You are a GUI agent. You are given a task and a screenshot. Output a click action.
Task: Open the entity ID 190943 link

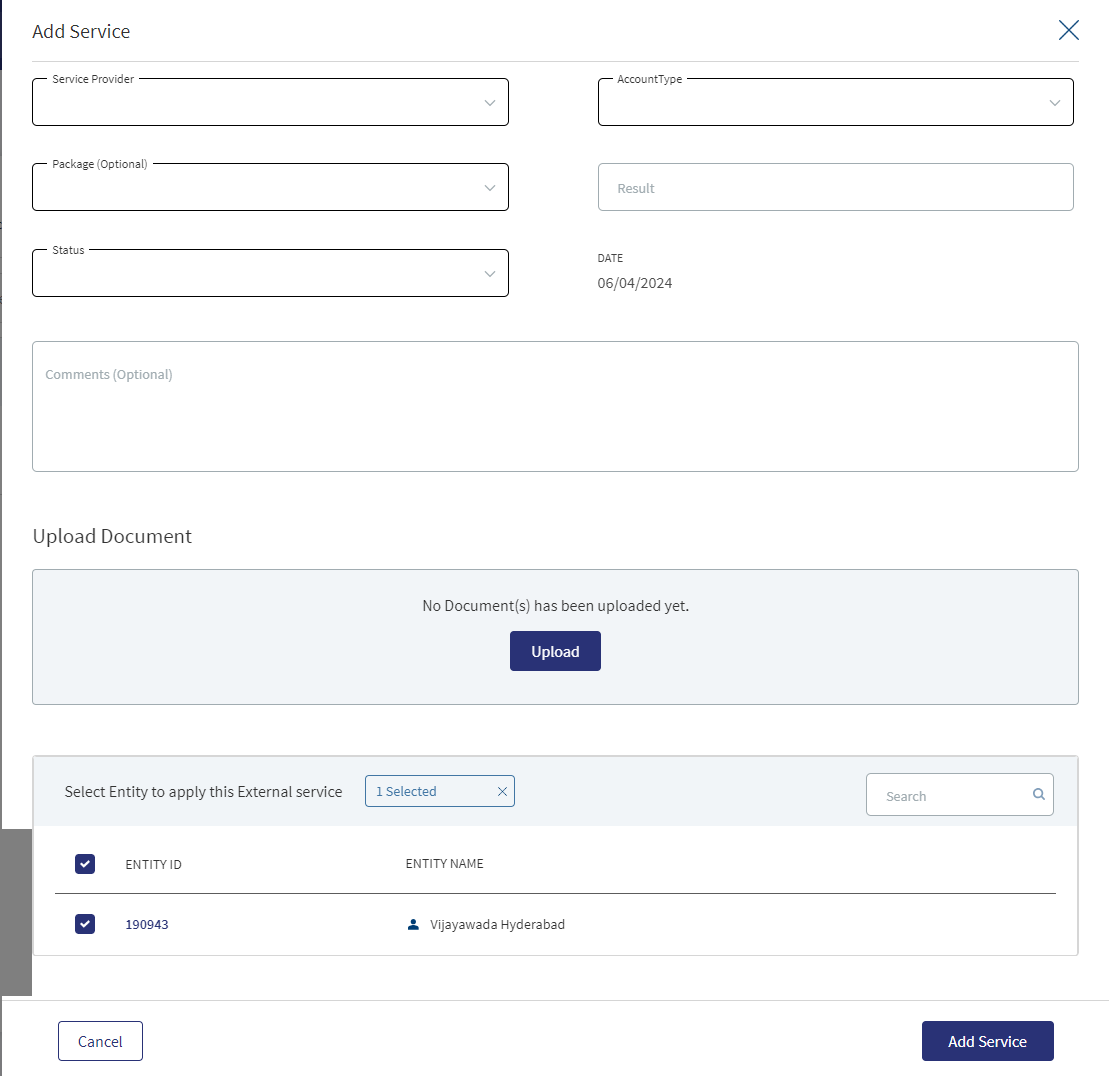[147, 925]
